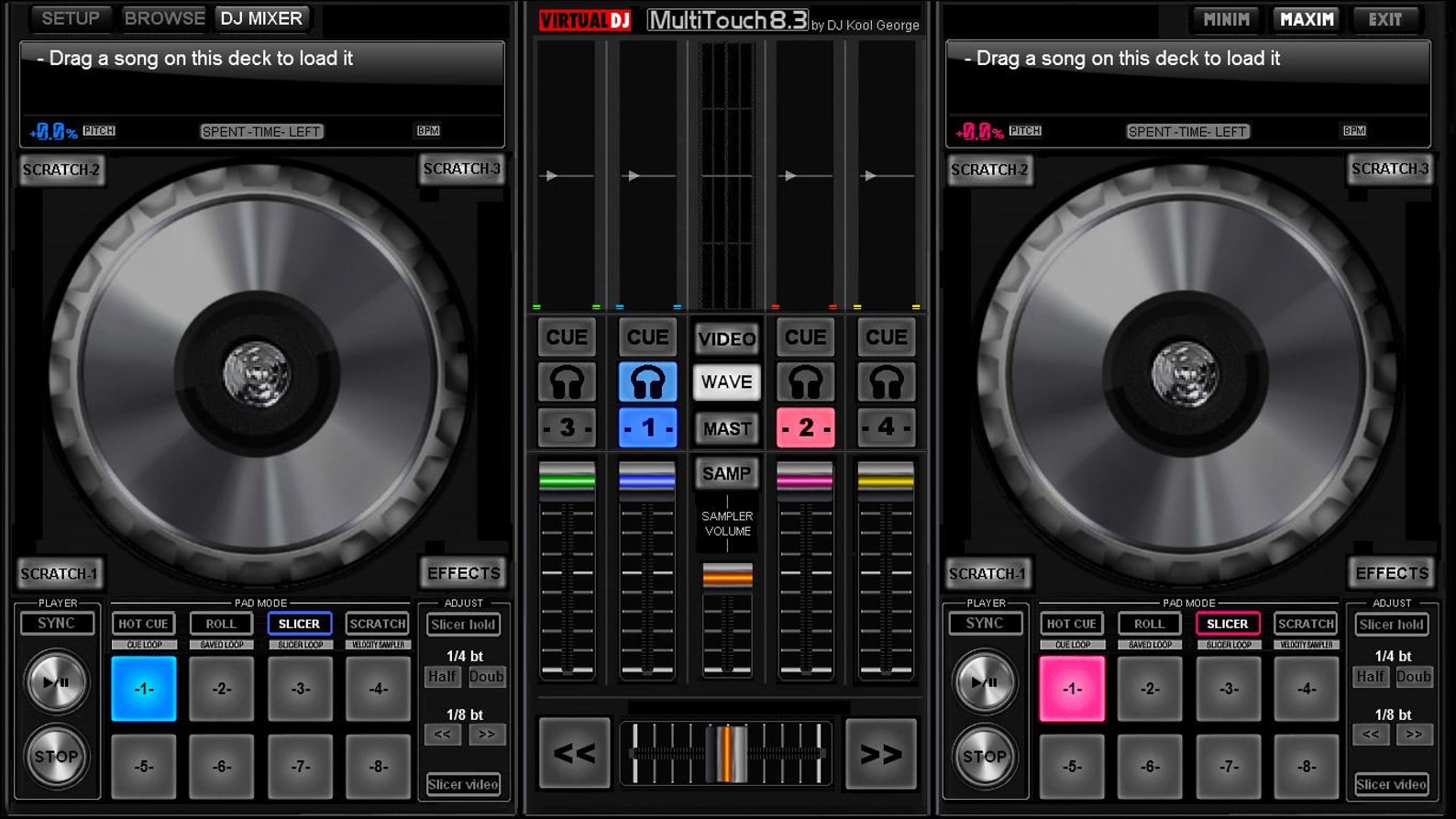Trigger right deck pad -6-
This screenshot has height=819, width=1456.
click(x=1150, y=767)
